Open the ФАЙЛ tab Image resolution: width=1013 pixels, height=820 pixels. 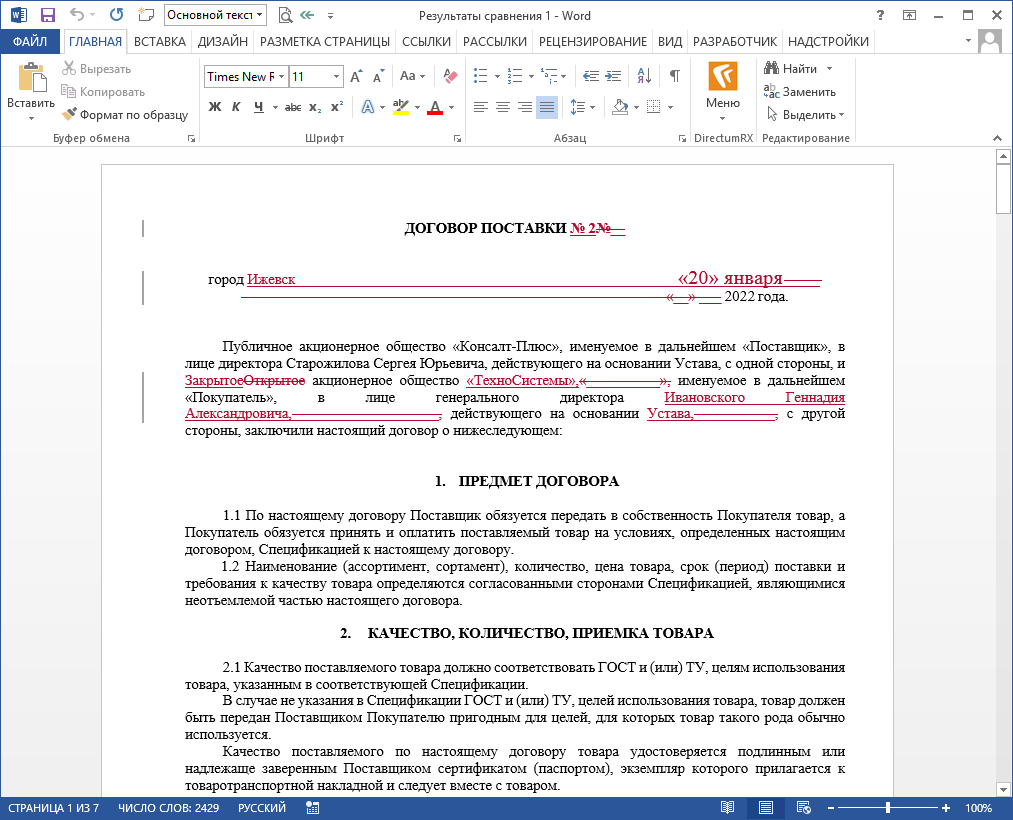tap(30, 41)
